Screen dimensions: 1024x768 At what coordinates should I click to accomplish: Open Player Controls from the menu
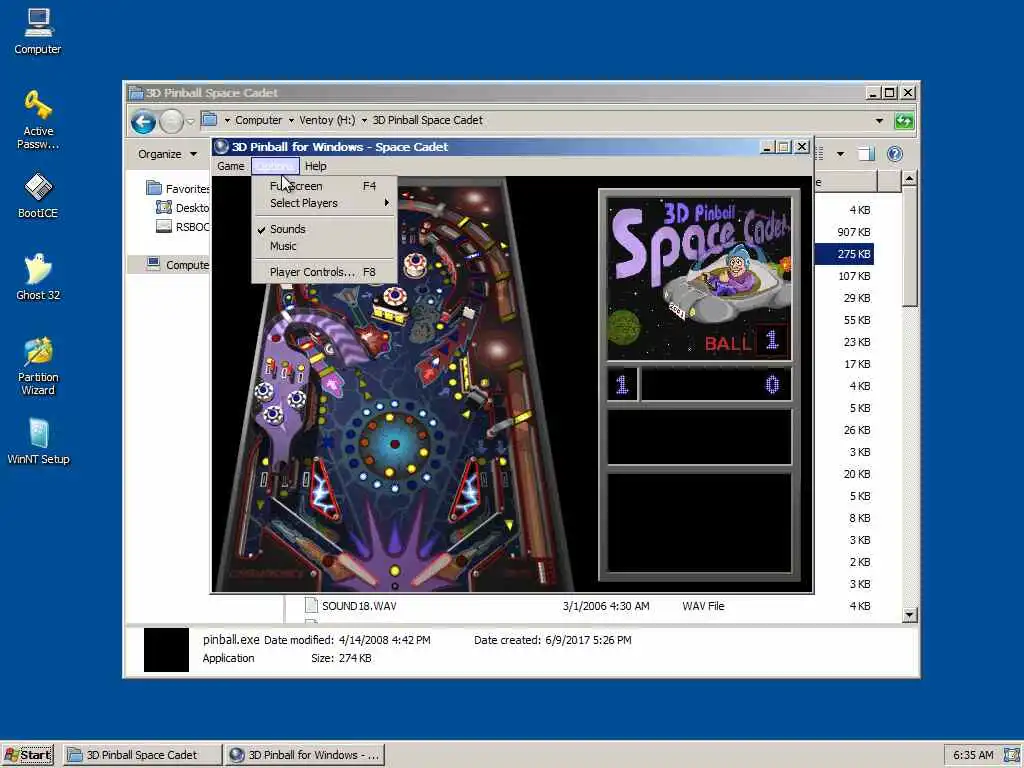[x=324, y=272]
